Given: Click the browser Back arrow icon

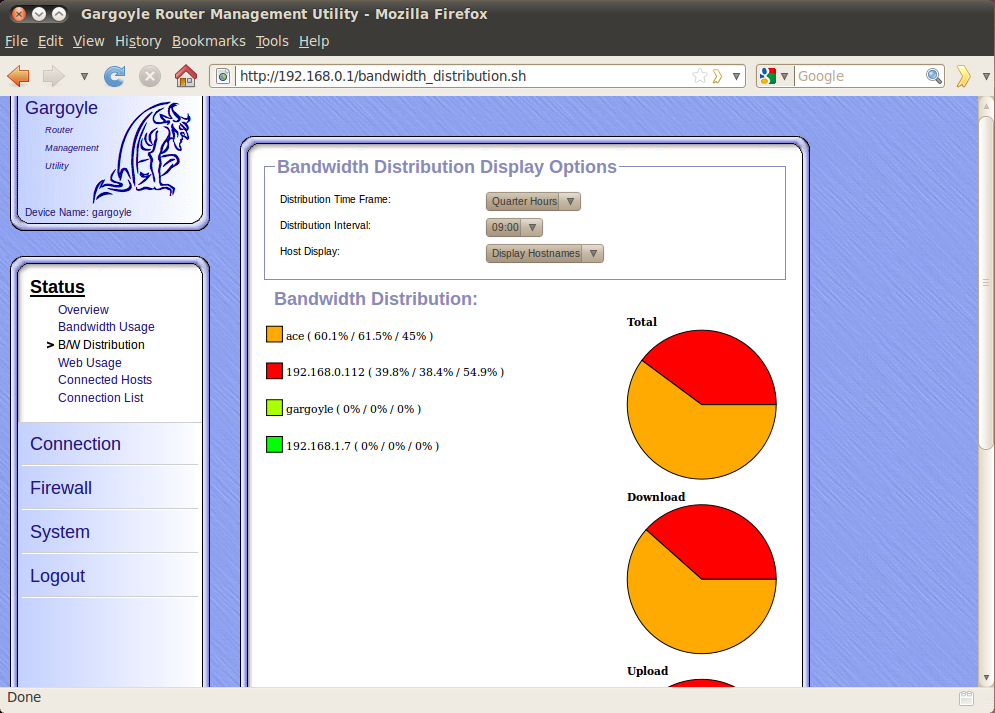Looking at the screenshot, I should (18, 76).
